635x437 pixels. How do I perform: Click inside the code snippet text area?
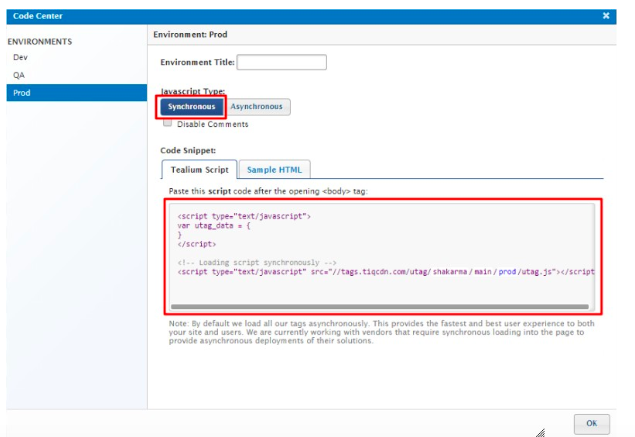tap(383, 256)
